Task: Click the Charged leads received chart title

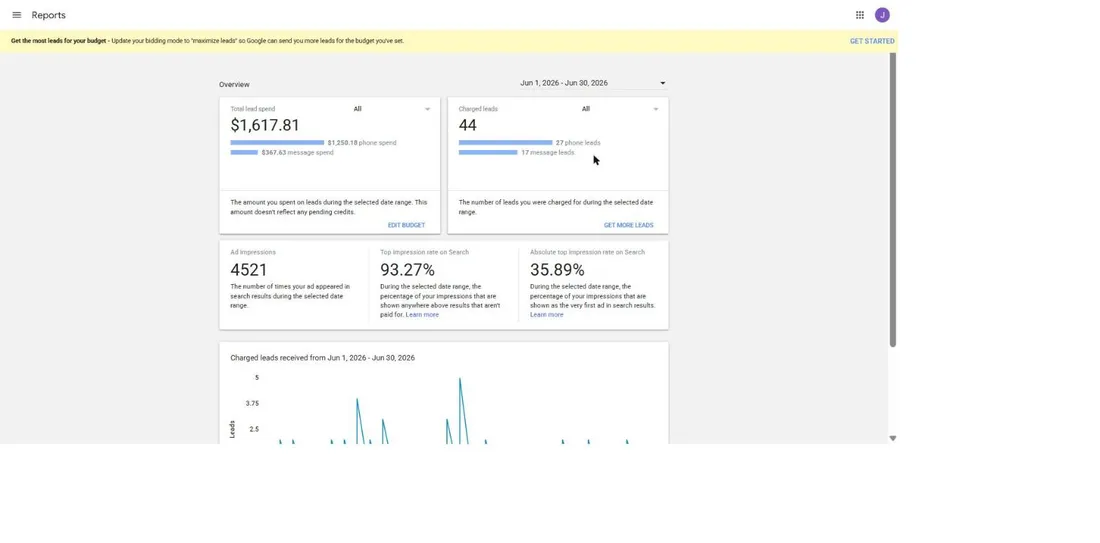Action: click(323, 358)
